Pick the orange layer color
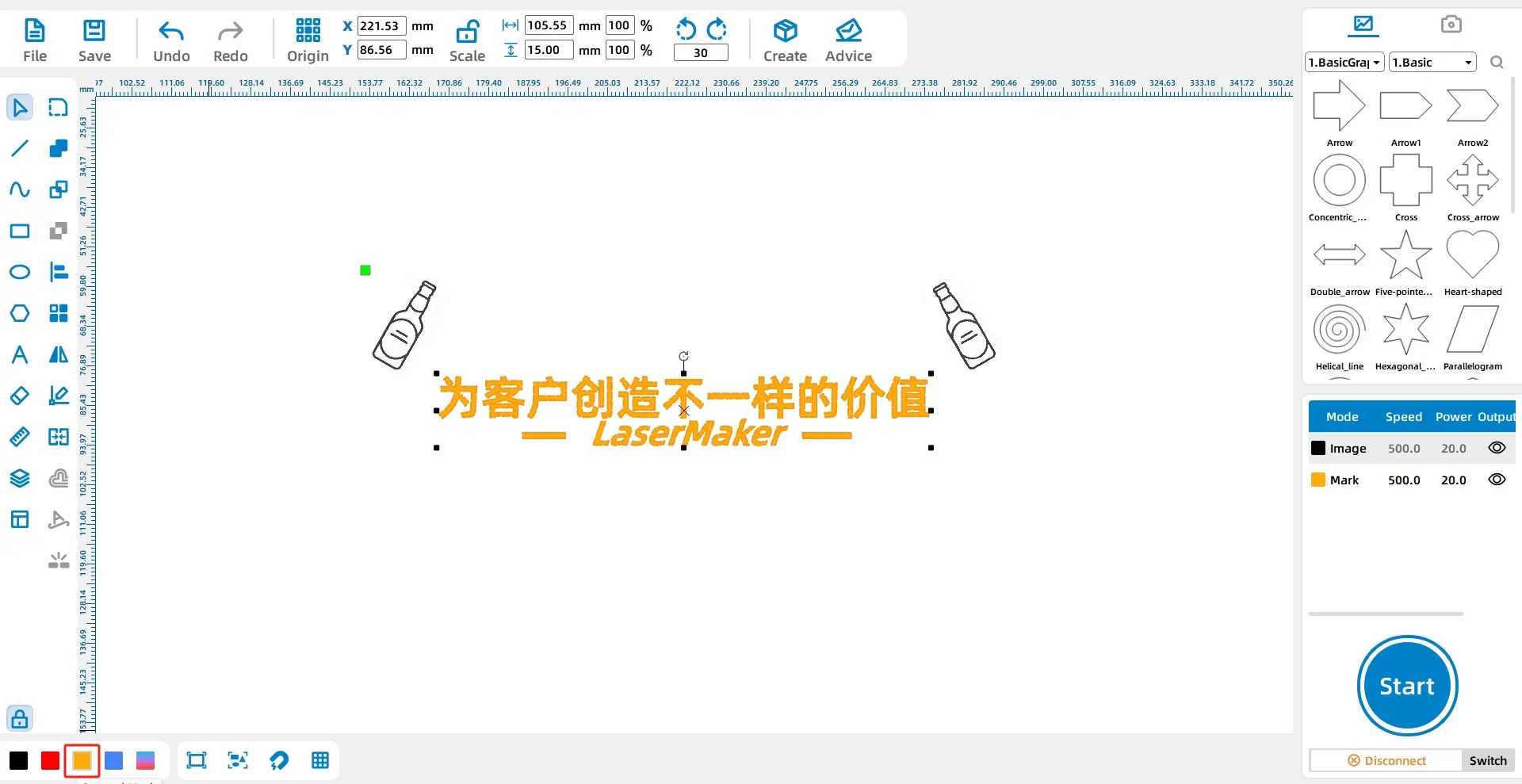The image size is (1522, 784). pos(82,761)
